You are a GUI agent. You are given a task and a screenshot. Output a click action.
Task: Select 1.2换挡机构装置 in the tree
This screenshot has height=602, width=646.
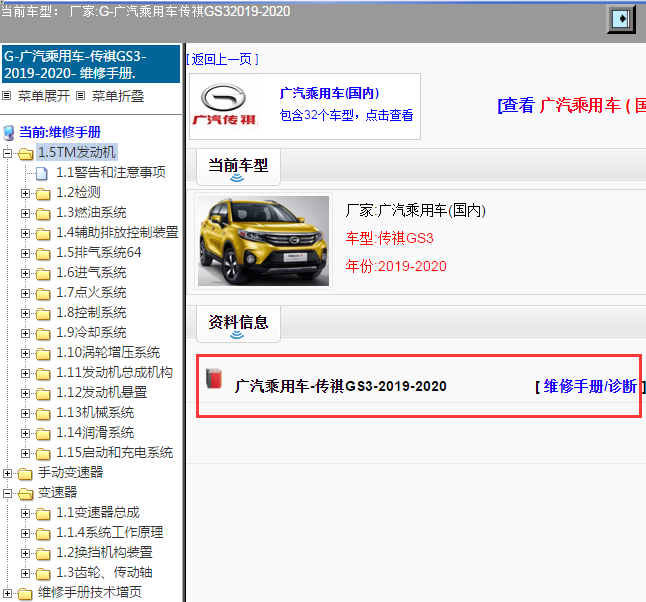click(x=104, y=553)
